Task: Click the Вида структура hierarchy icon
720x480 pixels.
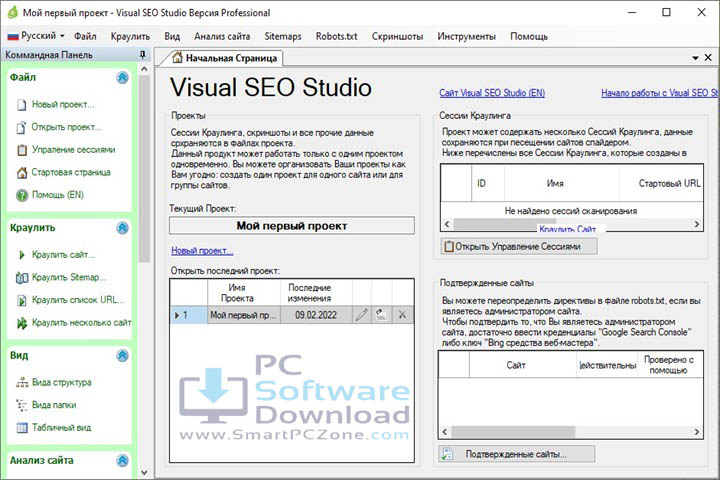Action: click(22, 383)
